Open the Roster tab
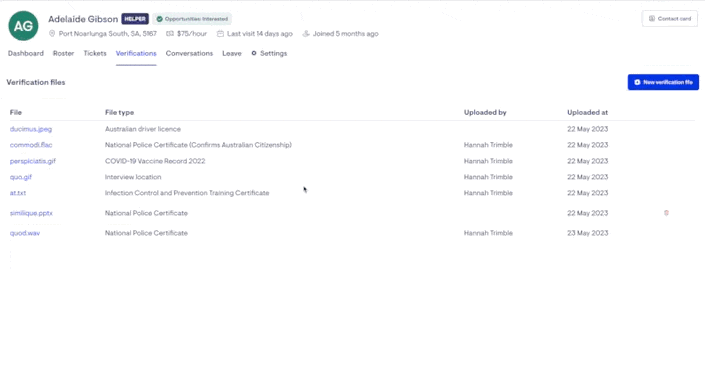 (x=63, y=53)
